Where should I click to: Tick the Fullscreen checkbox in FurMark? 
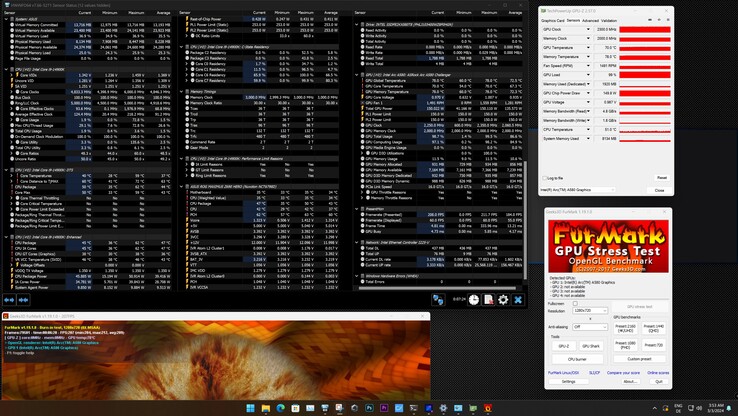575,304
